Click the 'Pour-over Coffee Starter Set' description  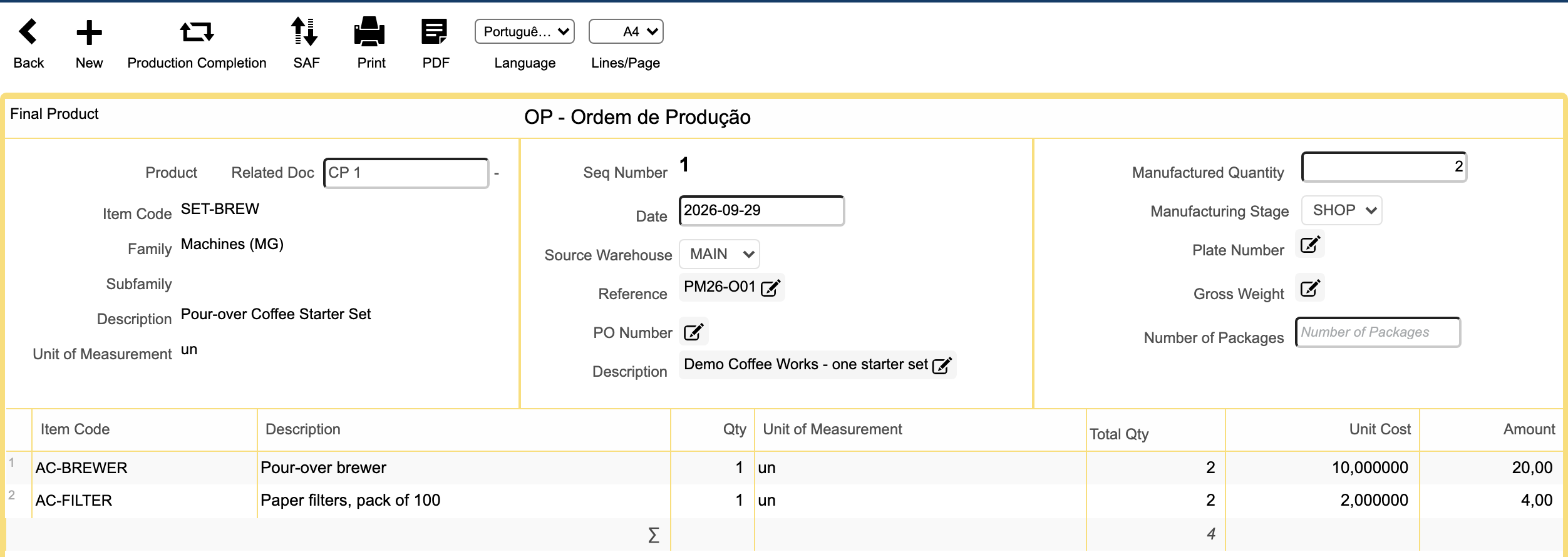coord(276,314)
